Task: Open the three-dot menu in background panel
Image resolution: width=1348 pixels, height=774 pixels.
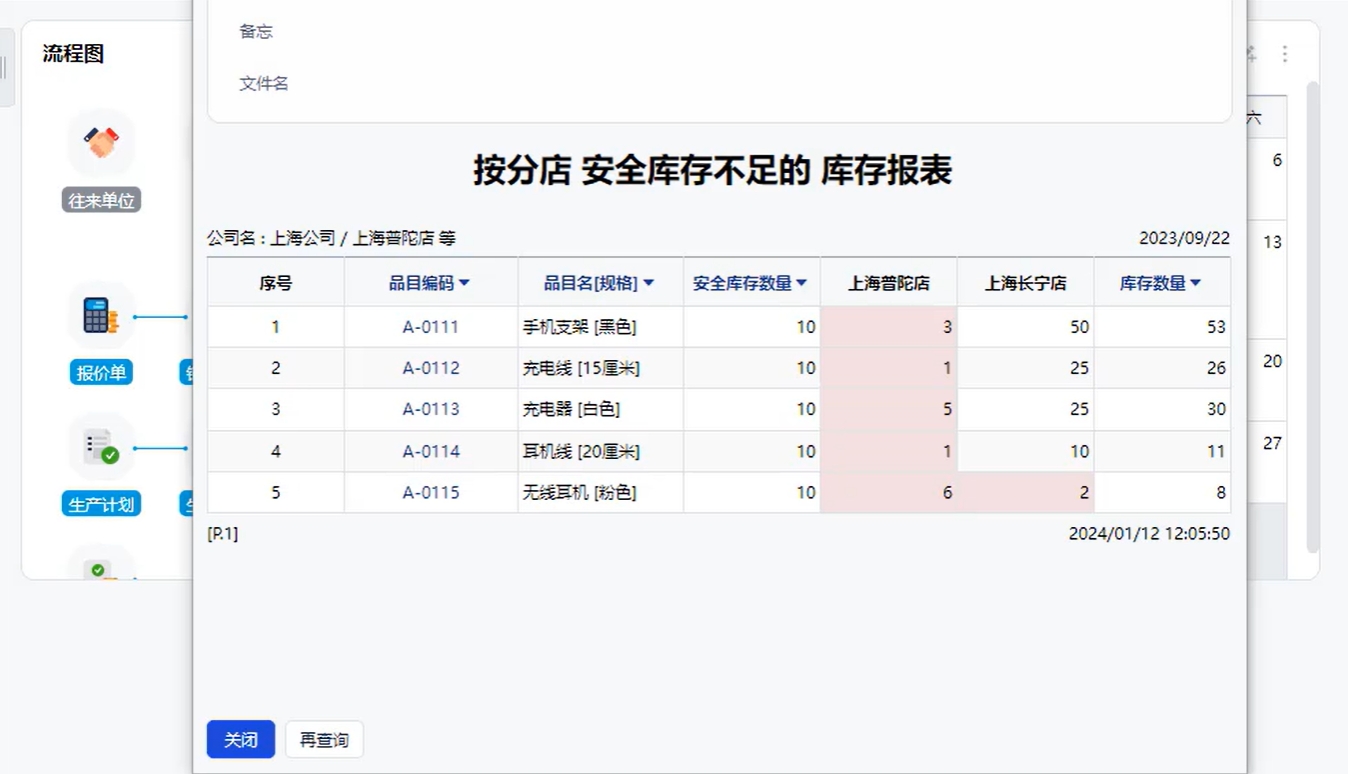Action: coord(1285,54)
